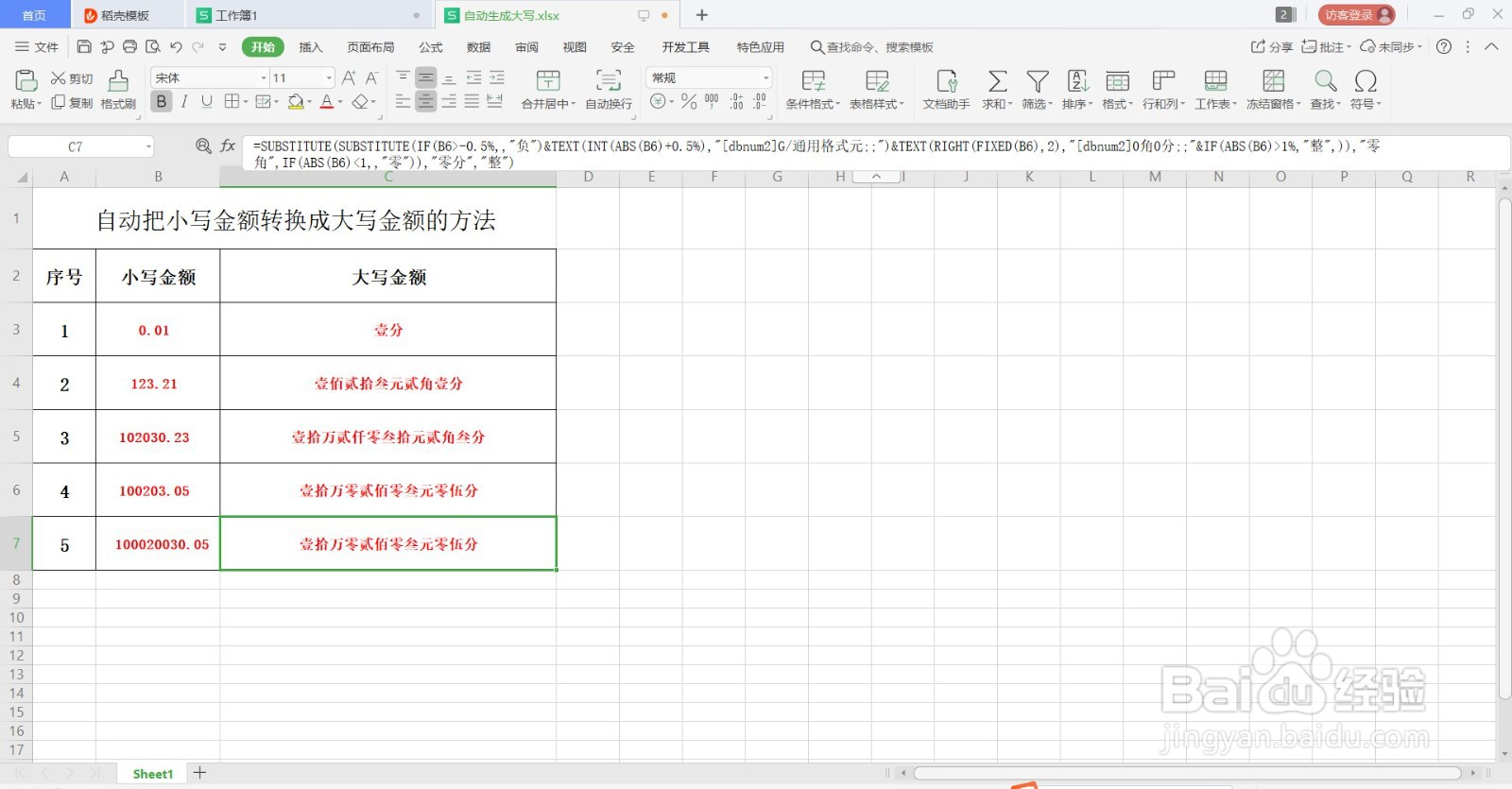The height and width of the screenshot is (789, 1512).
Task: Click the Paste (粘贴) icon
Action: (x=26, y=80)
